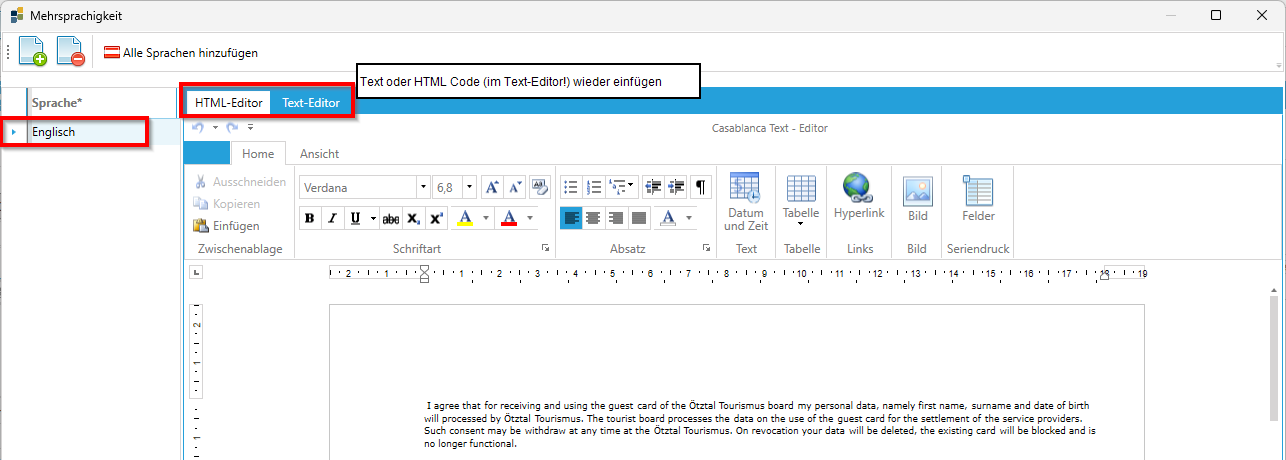Open the blue file menu button
1286x460 pixels.
tap(208, 153)
